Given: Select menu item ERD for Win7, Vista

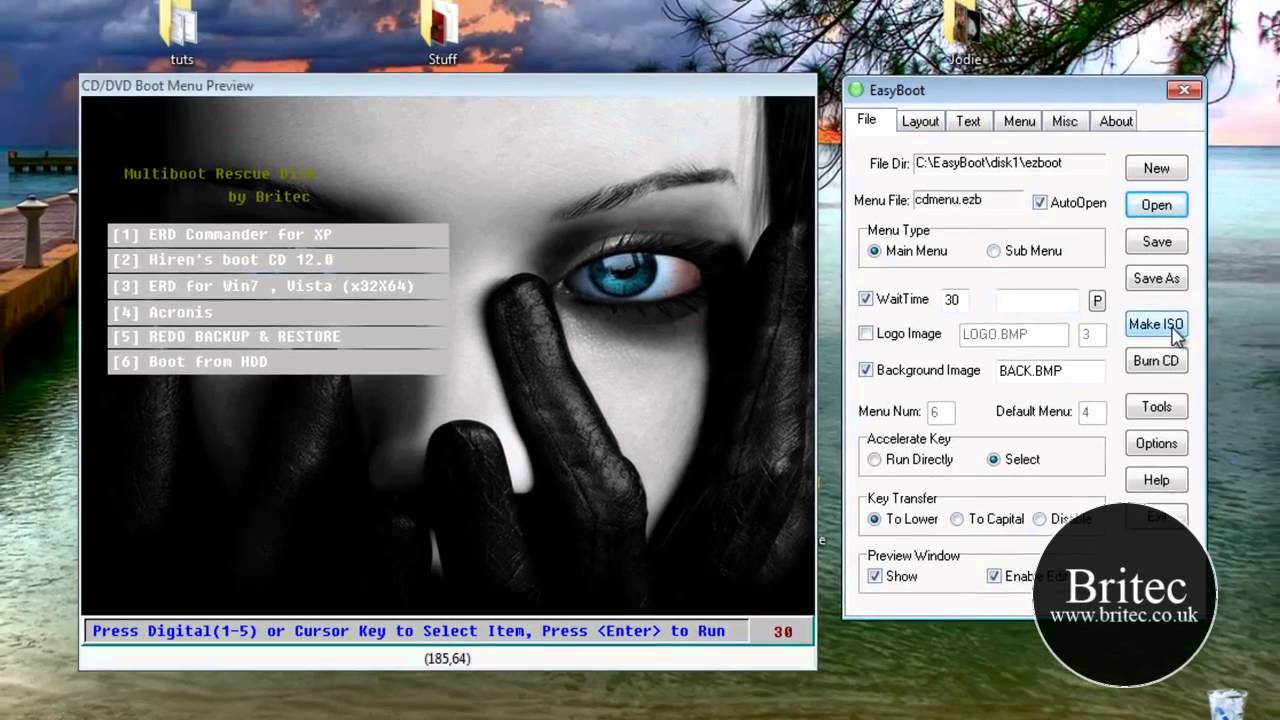Looking at the screenshot, I should click(278, 286).
